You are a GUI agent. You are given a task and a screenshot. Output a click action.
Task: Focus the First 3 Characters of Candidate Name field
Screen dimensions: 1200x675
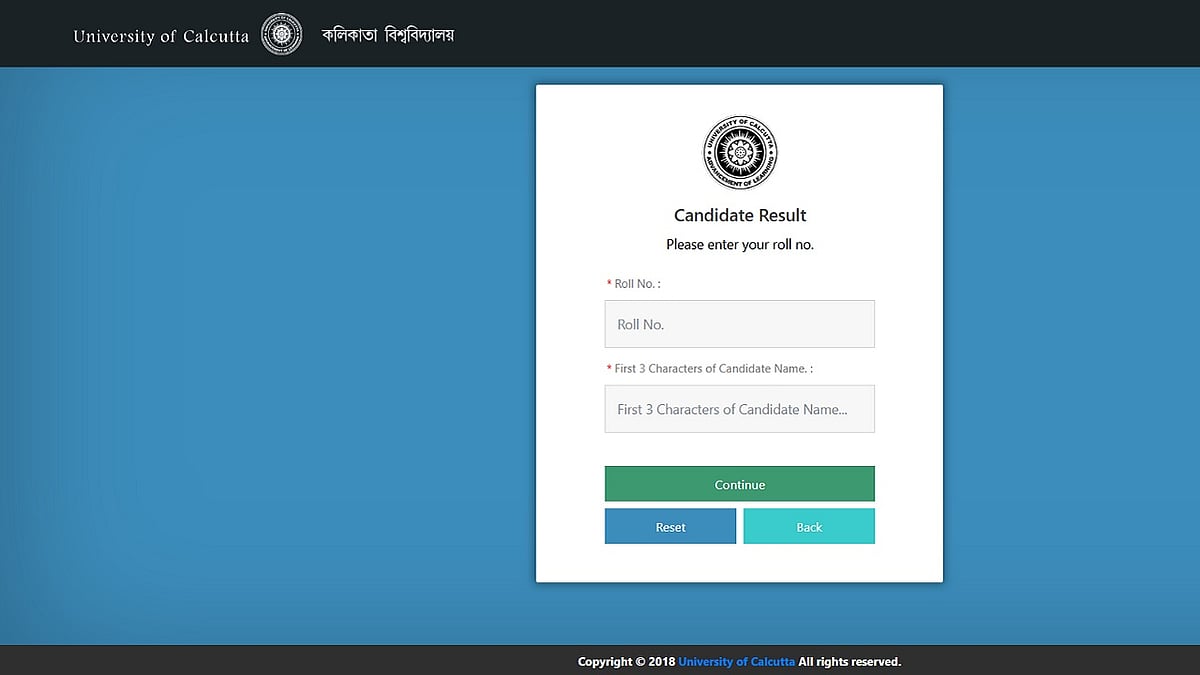tap(740, 409)
